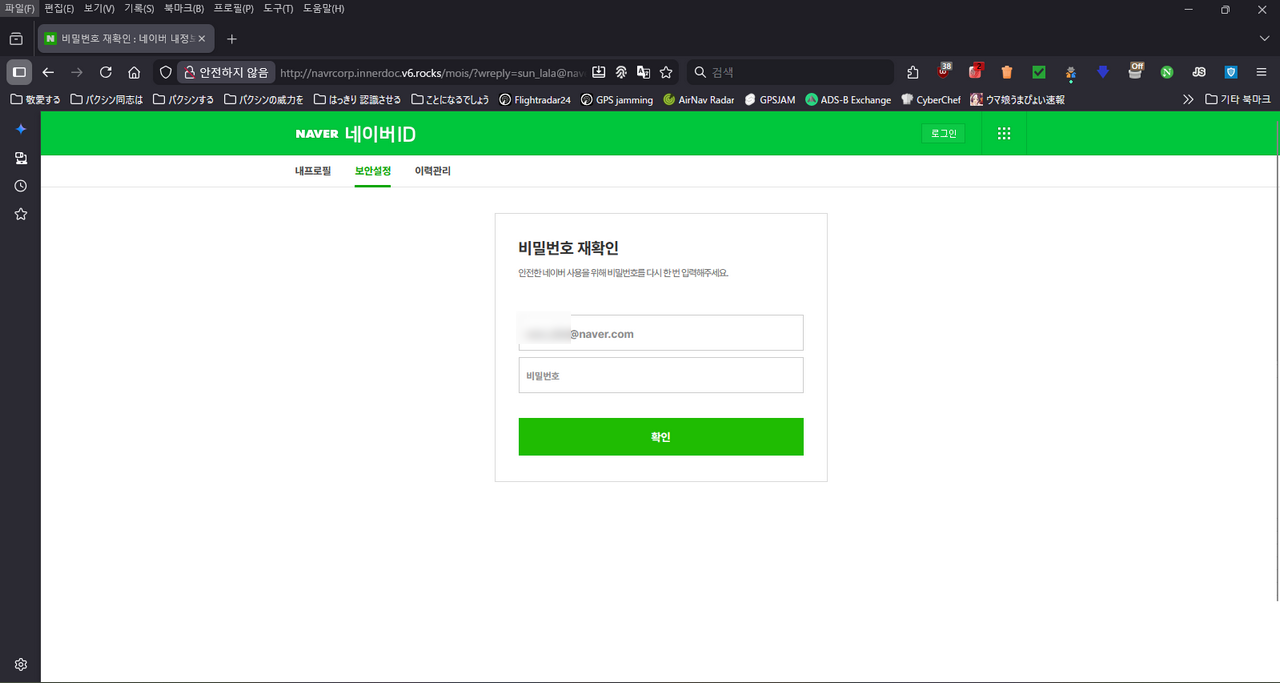Open the 敬愛する bookmark folder
Image resolution: width=1280 pixels, height=683 pixels.
[x=35, y=100]
